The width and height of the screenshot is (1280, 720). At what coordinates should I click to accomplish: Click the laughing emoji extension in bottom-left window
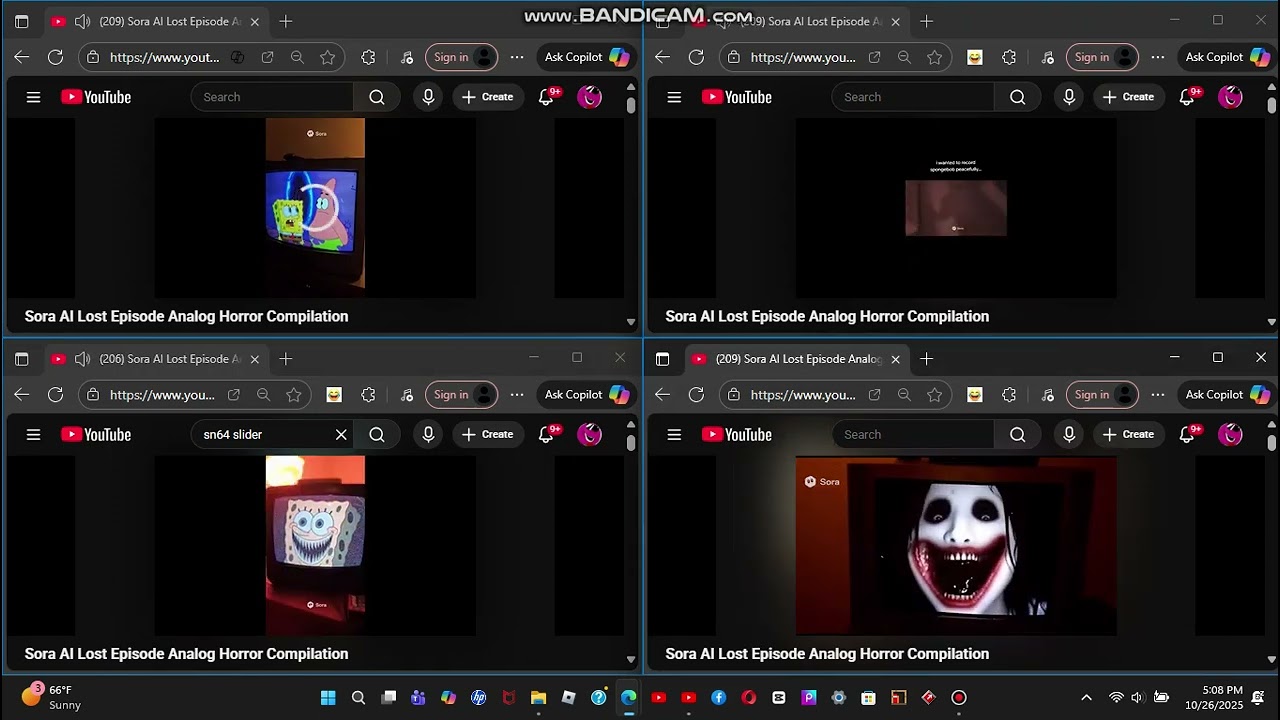coord(334,395)
